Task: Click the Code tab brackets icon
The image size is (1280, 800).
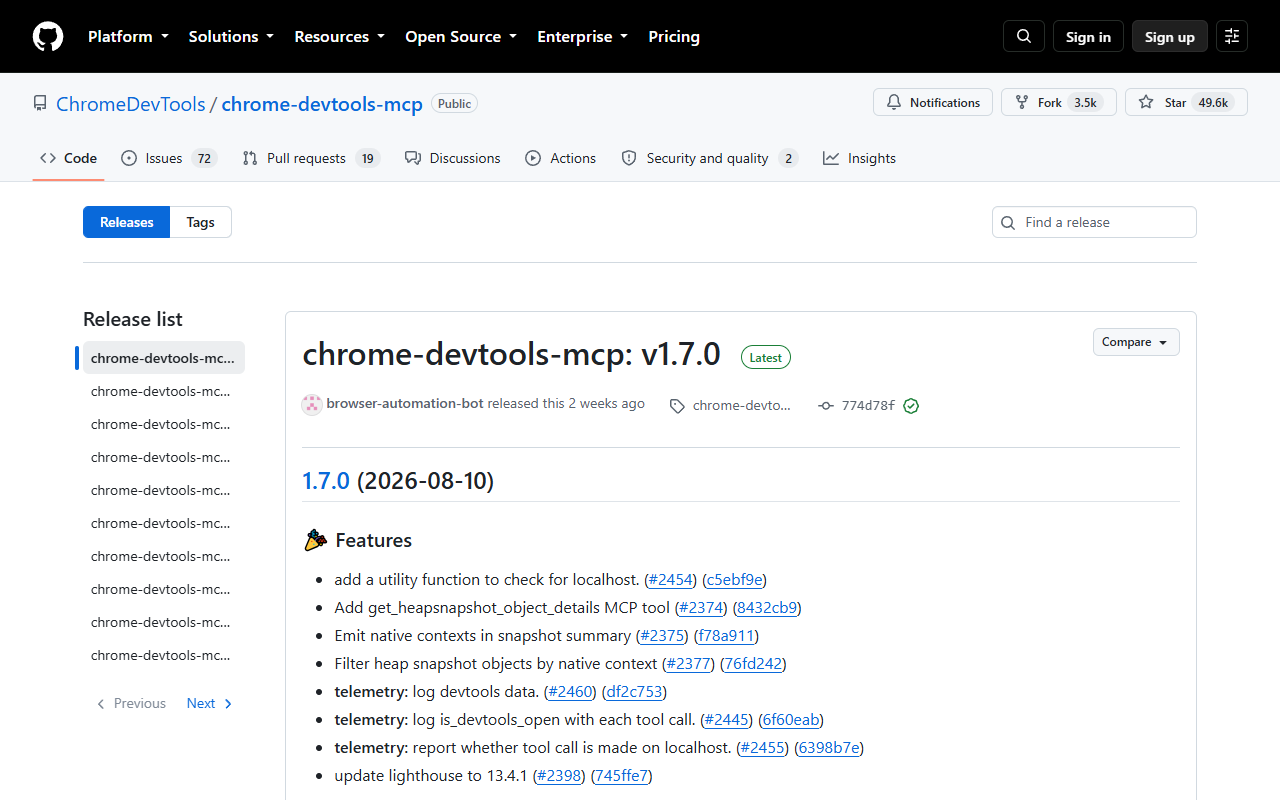Action: pos(48,158)
